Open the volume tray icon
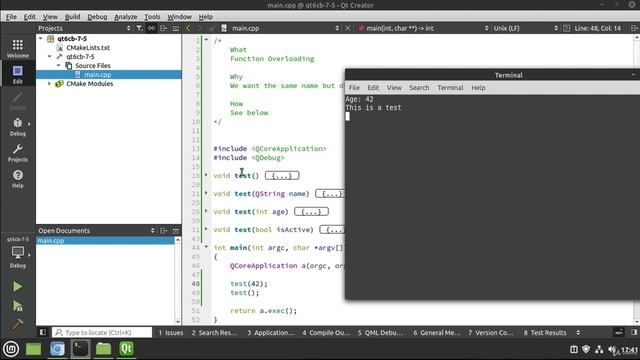 coord(612,349)
